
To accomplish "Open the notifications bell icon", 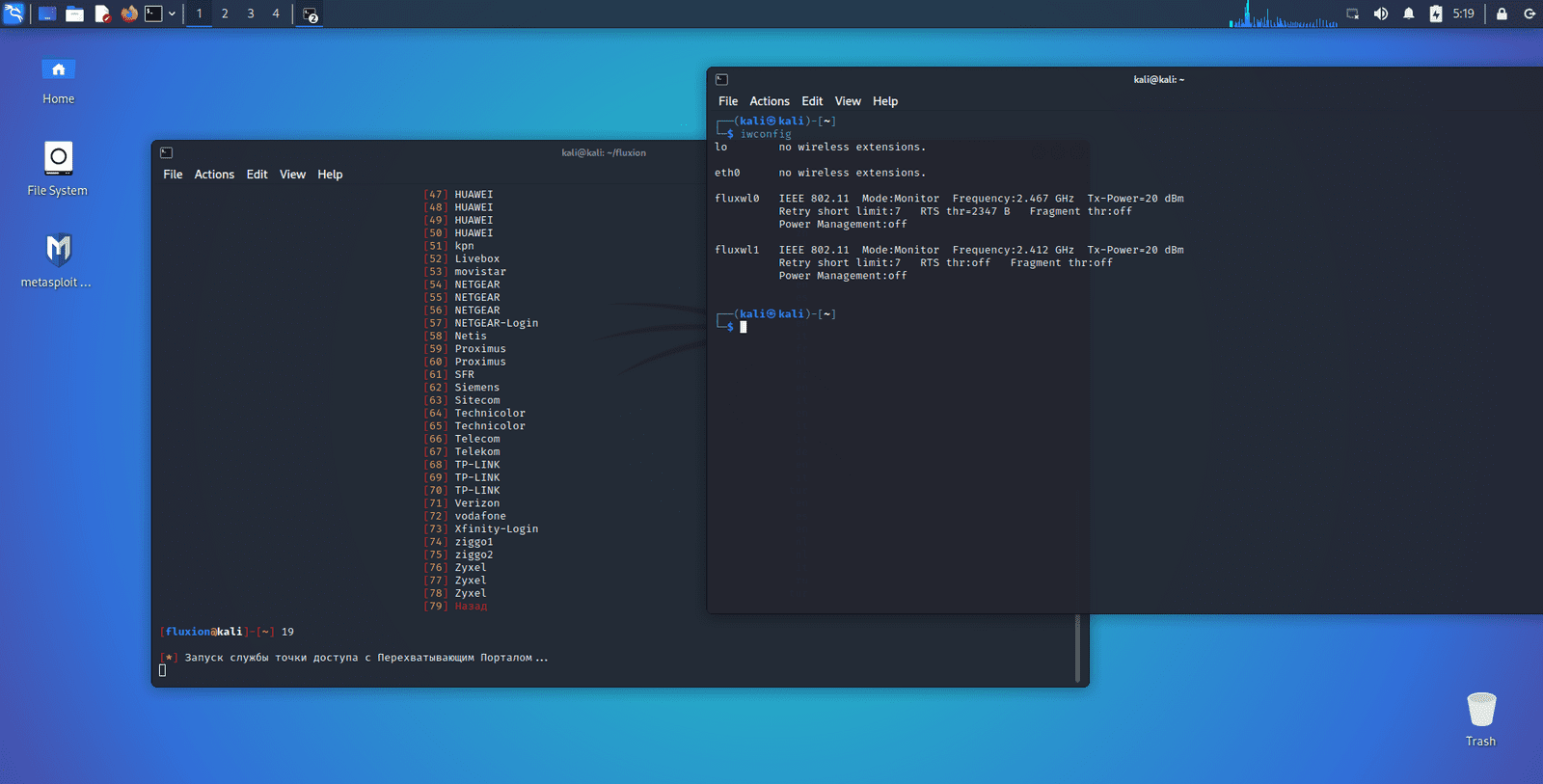I will (x=1409, y=14).
